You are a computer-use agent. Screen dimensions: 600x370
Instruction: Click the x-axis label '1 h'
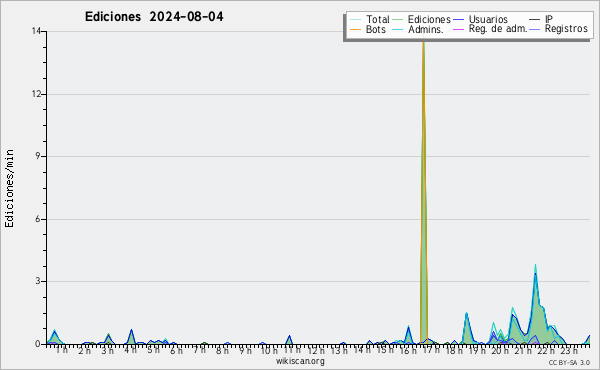(62, 350)
